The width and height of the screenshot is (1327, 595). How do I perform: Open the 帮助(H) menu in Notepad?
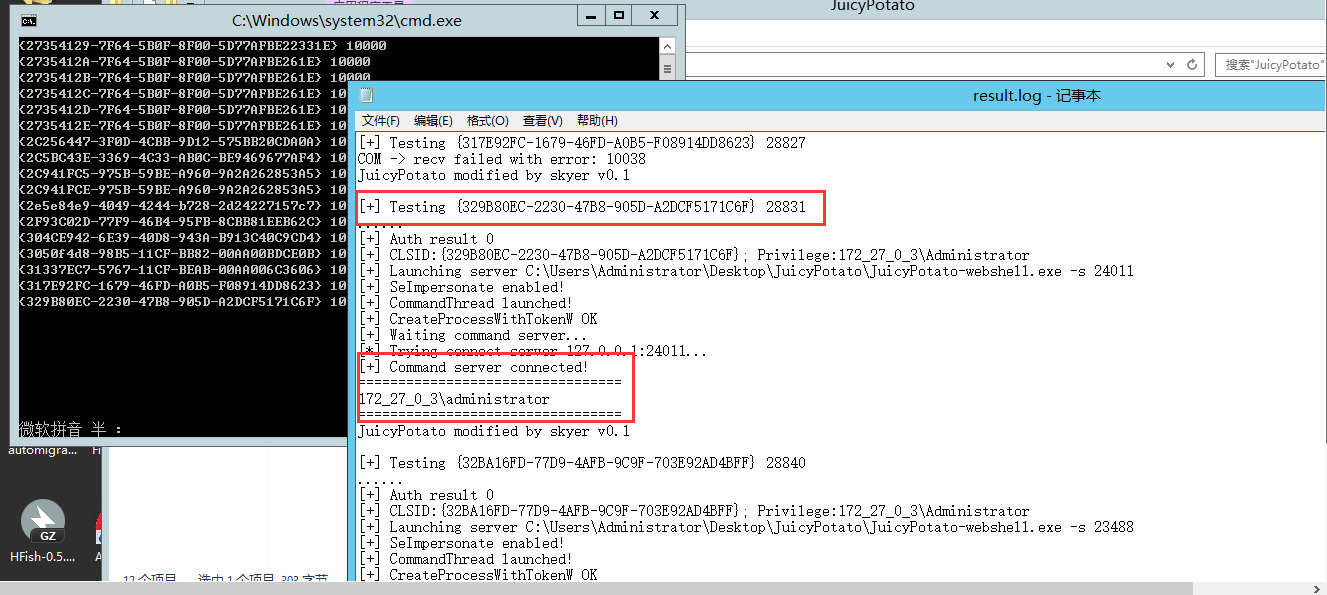point(597,121)
